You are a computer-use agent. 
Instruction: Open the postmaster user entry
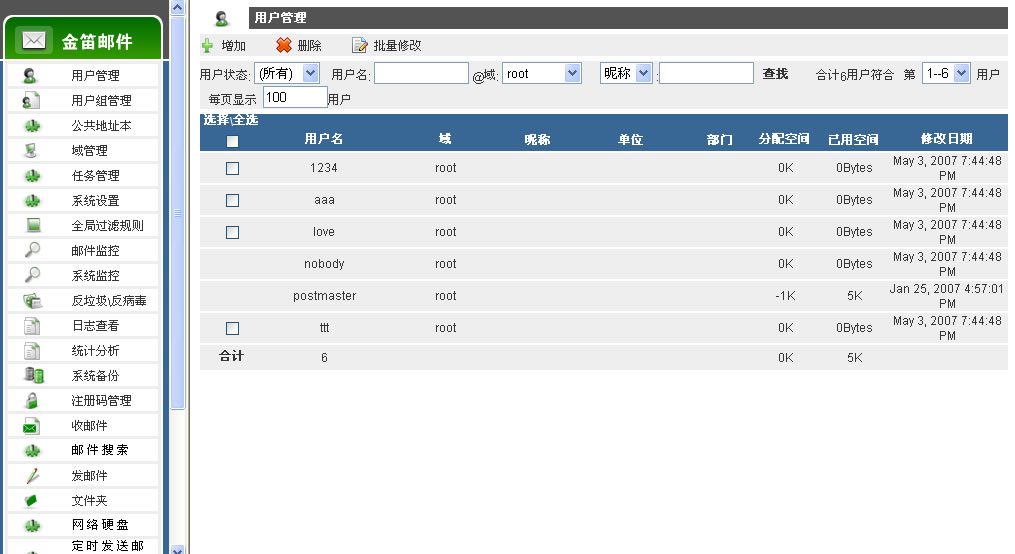pos(324,296)
